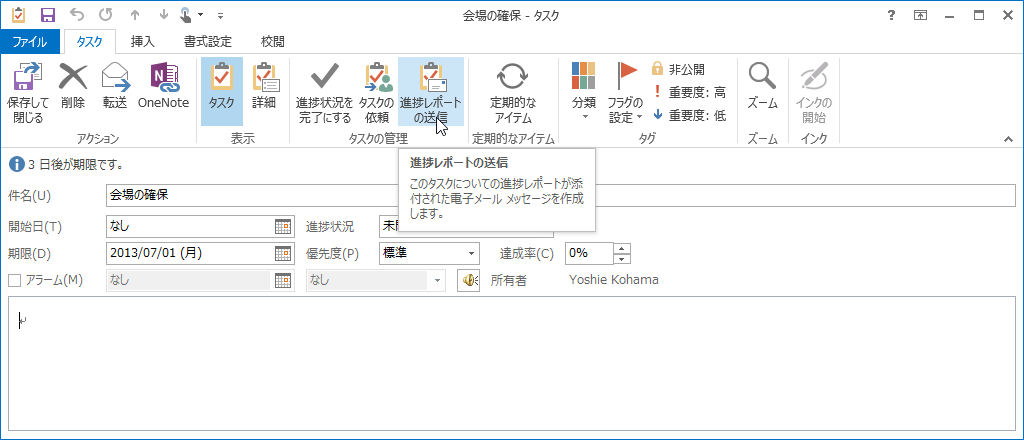Open the ズーム zoom dialog
Image resolution: width=1024 pixels, height=440 pixels.
click(x=762, y=86)
